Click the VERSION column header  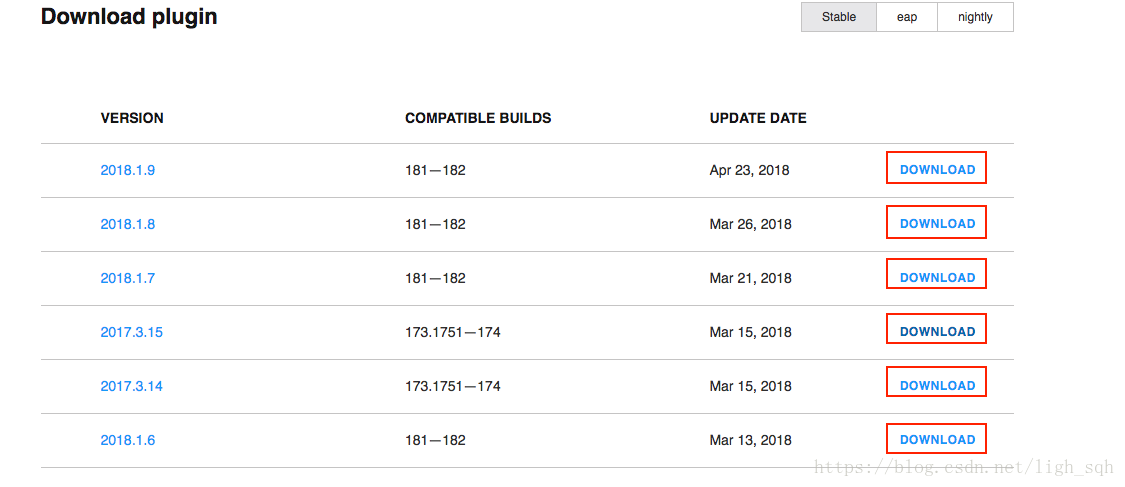coord(132,118)
